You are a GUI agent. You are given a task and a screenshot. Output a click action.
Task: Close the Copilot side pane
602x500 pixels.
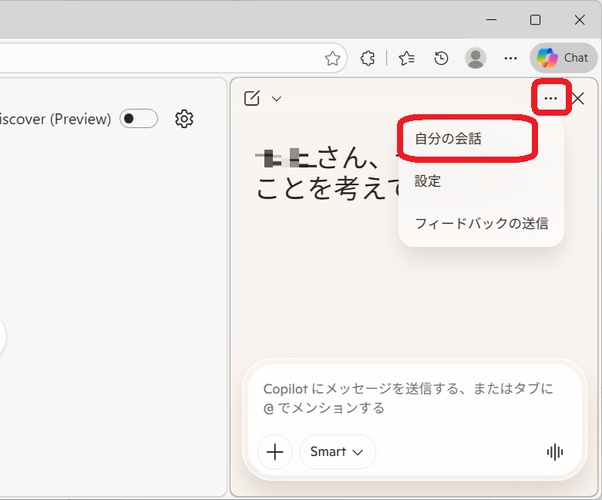(578, 98)
